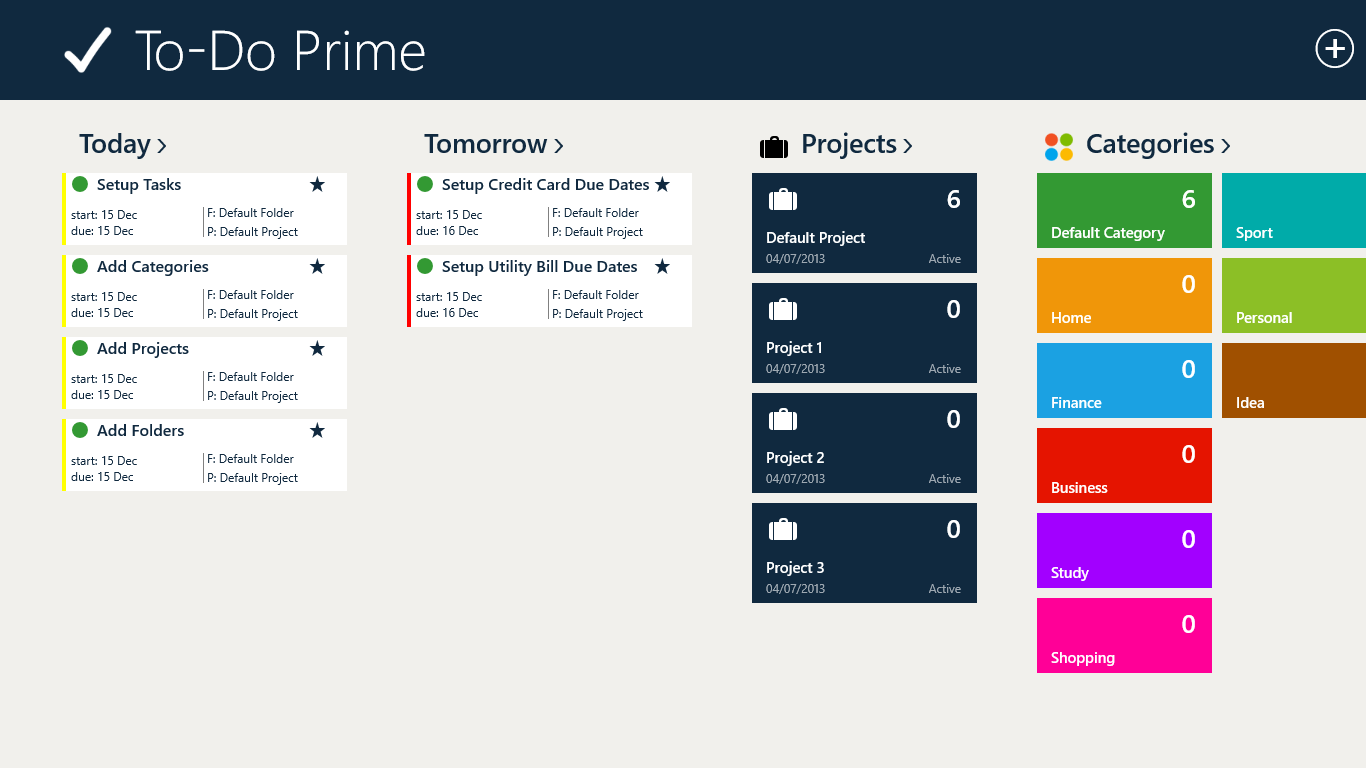
Task: Click the briefcase icon on Project 2 tile
Action: coord(782,420)
